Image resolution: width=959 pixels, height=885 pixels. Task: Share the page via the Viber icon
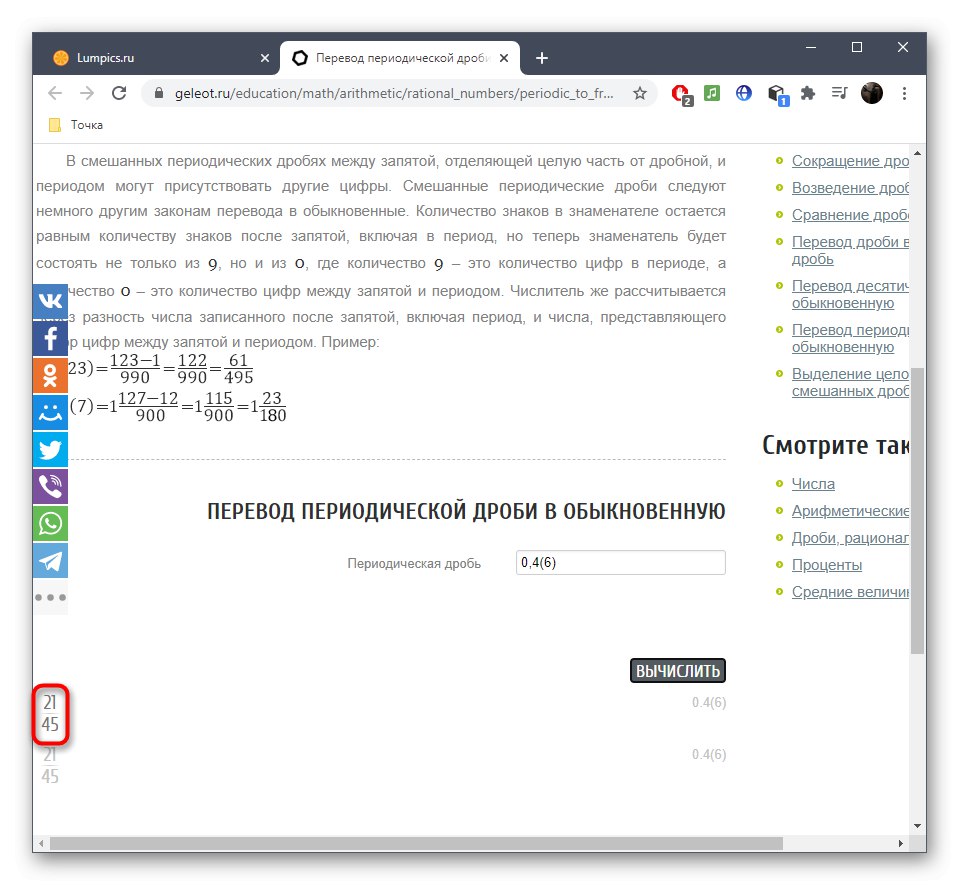[x=50, y=486]
